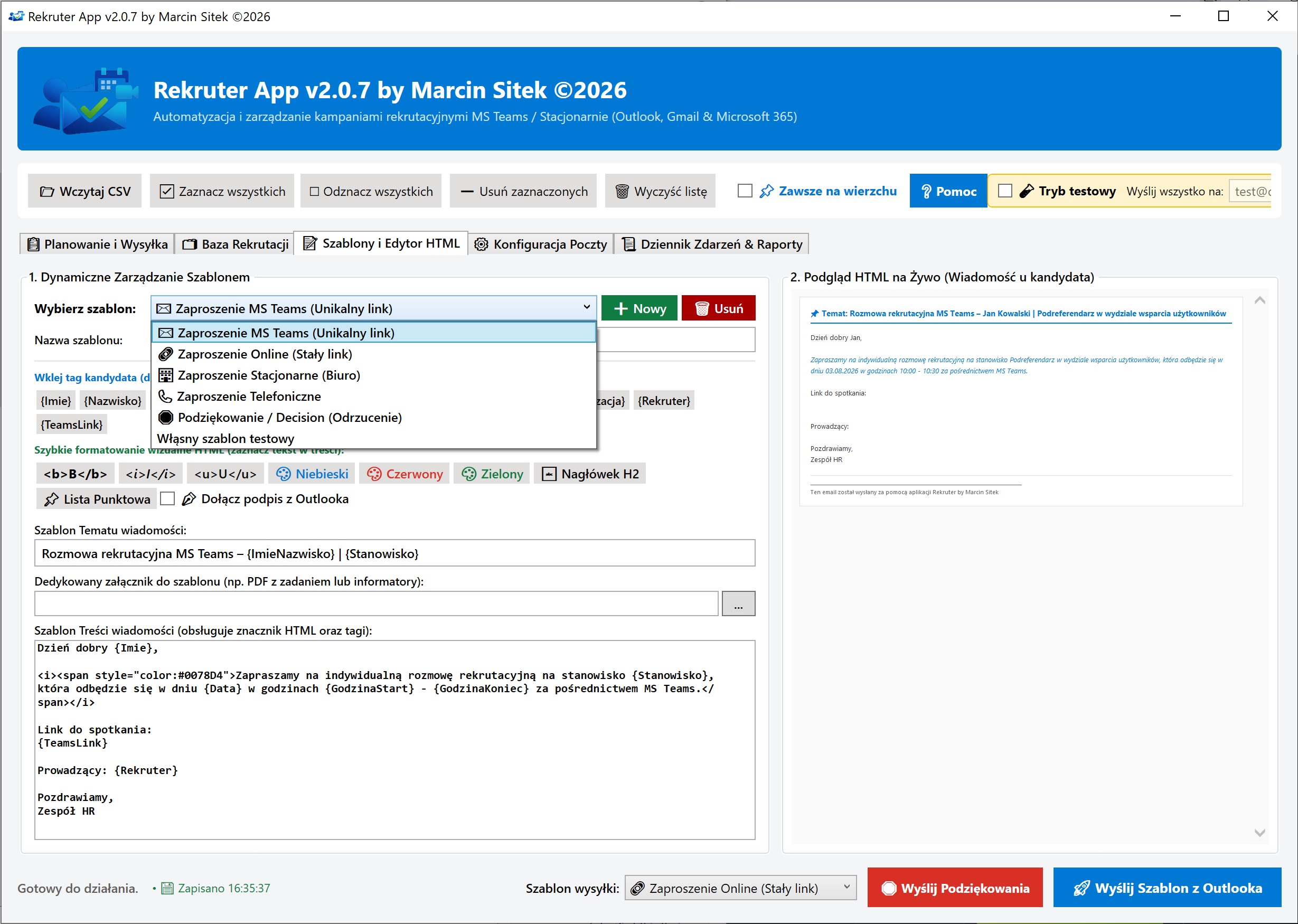Viewport: 1298px width, 924px height.
Task: Open the Baza Rekrutacji tab
Action: (x=236, y=244)
